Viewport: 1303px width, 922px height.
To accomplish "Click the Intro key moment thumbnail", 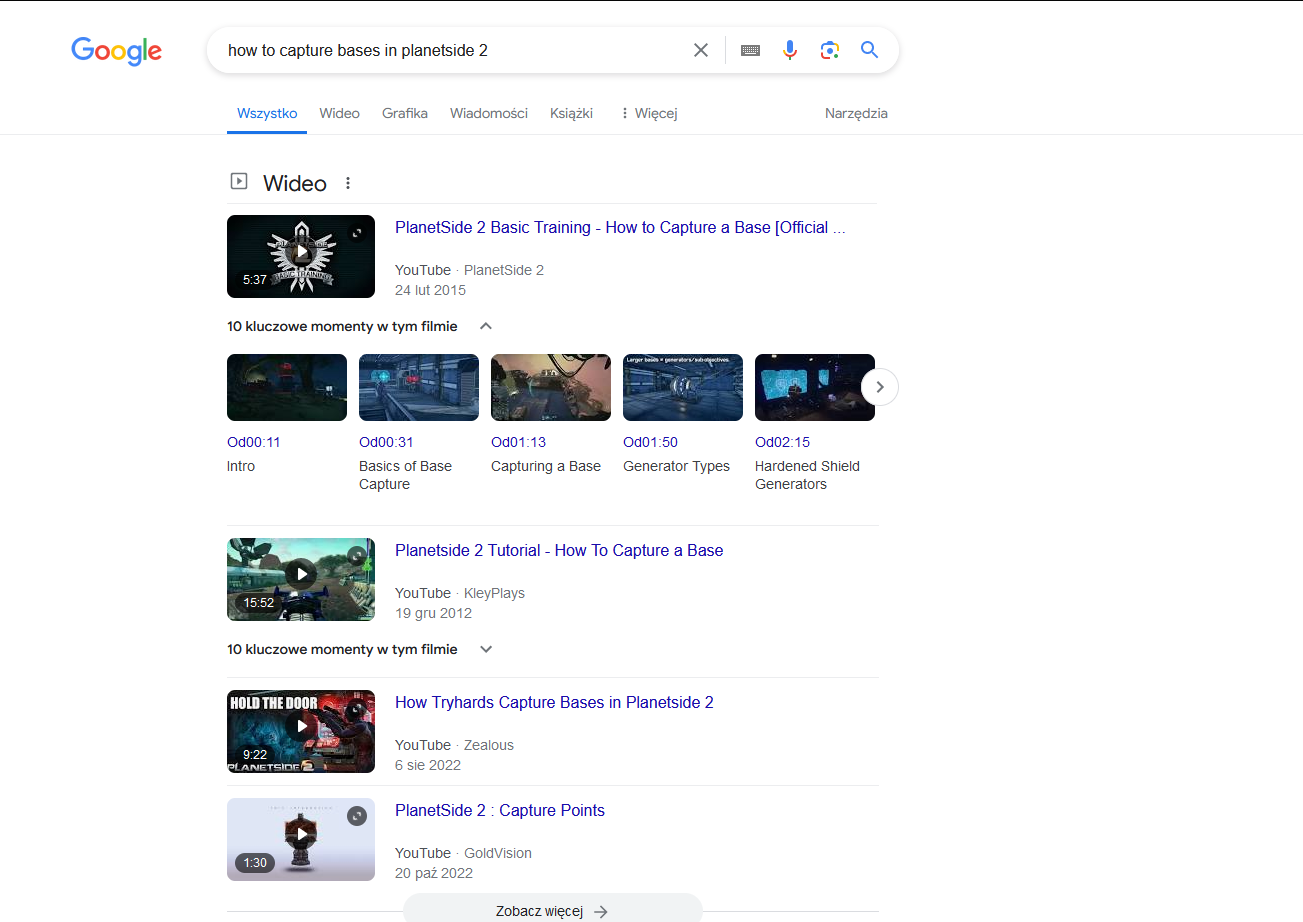I will (287, 387).
